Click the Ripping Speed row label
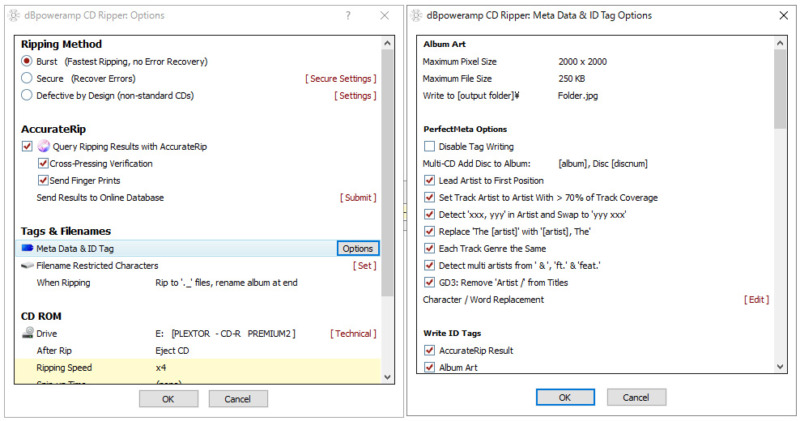 pyautogui.click(x=64, y=367)
